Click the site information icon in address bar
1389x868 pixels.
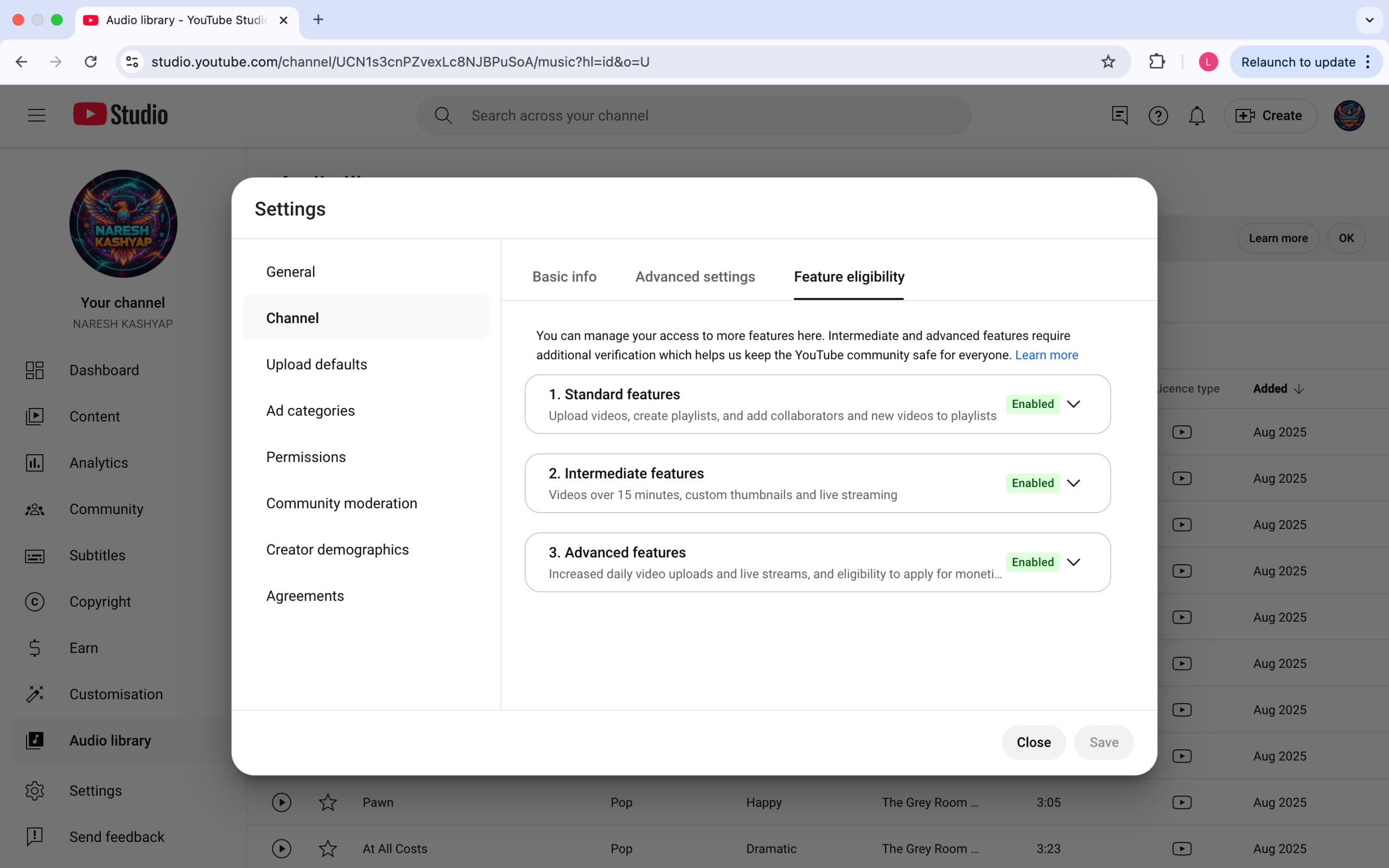coord(132,61)
